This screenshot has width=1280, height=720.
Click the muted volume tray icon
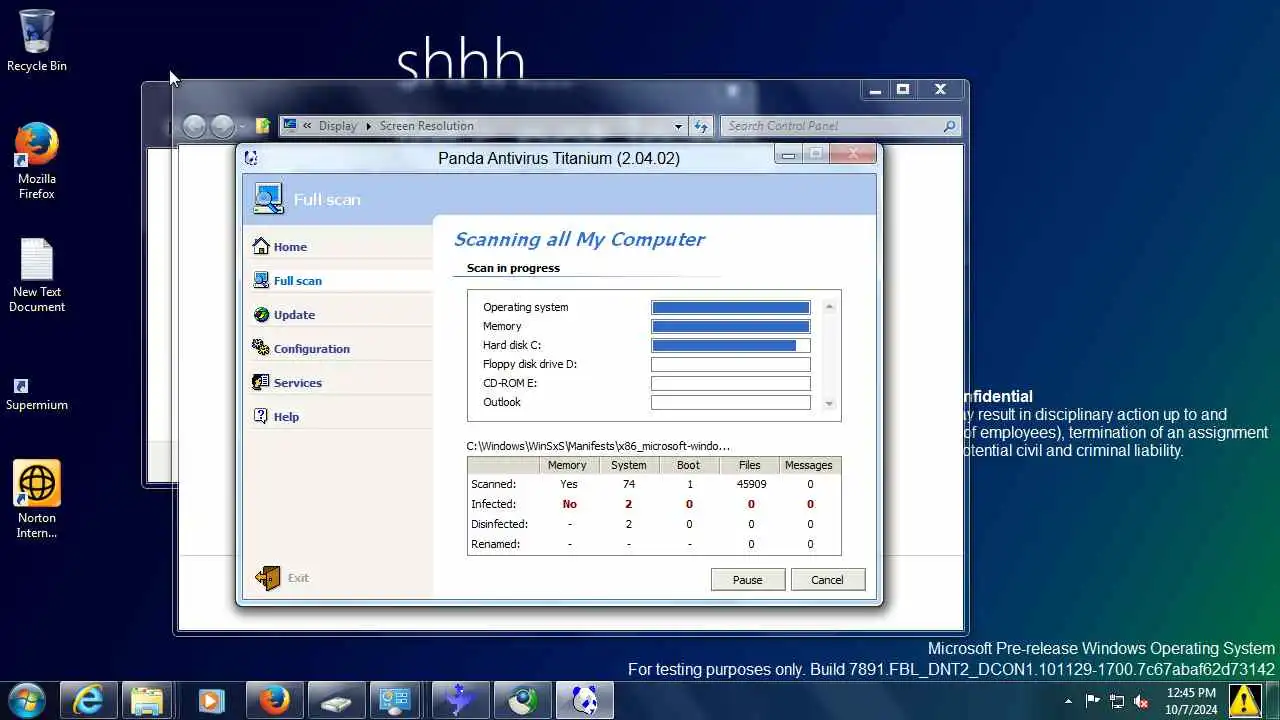click(x=1141, y=701)
